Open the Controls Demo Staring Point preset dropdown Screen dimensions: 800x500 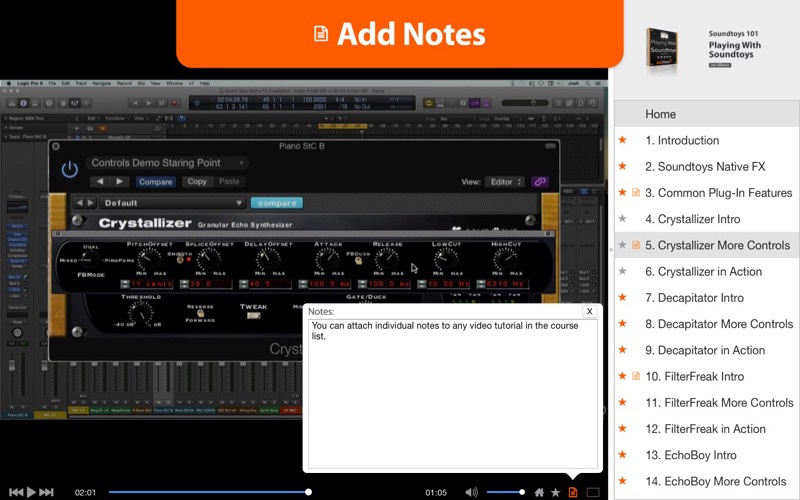point(167,163)
